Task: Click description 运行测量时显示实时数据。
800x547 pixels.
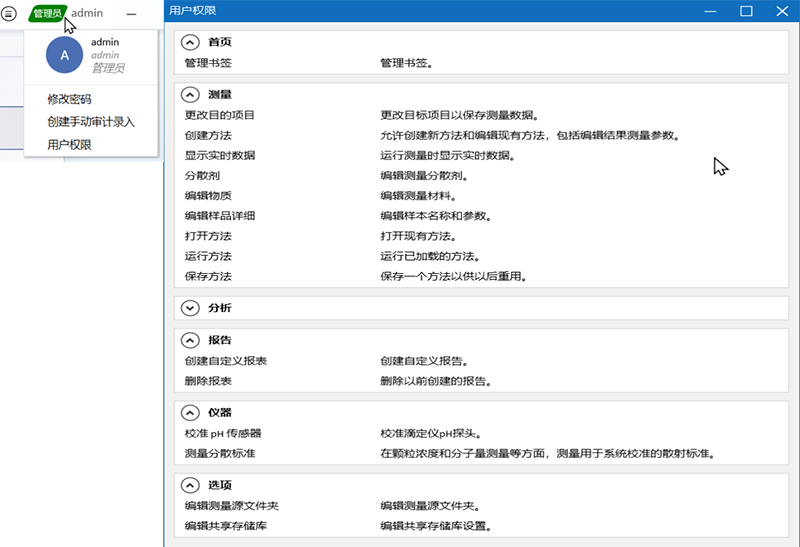Action: click(448, 156)
